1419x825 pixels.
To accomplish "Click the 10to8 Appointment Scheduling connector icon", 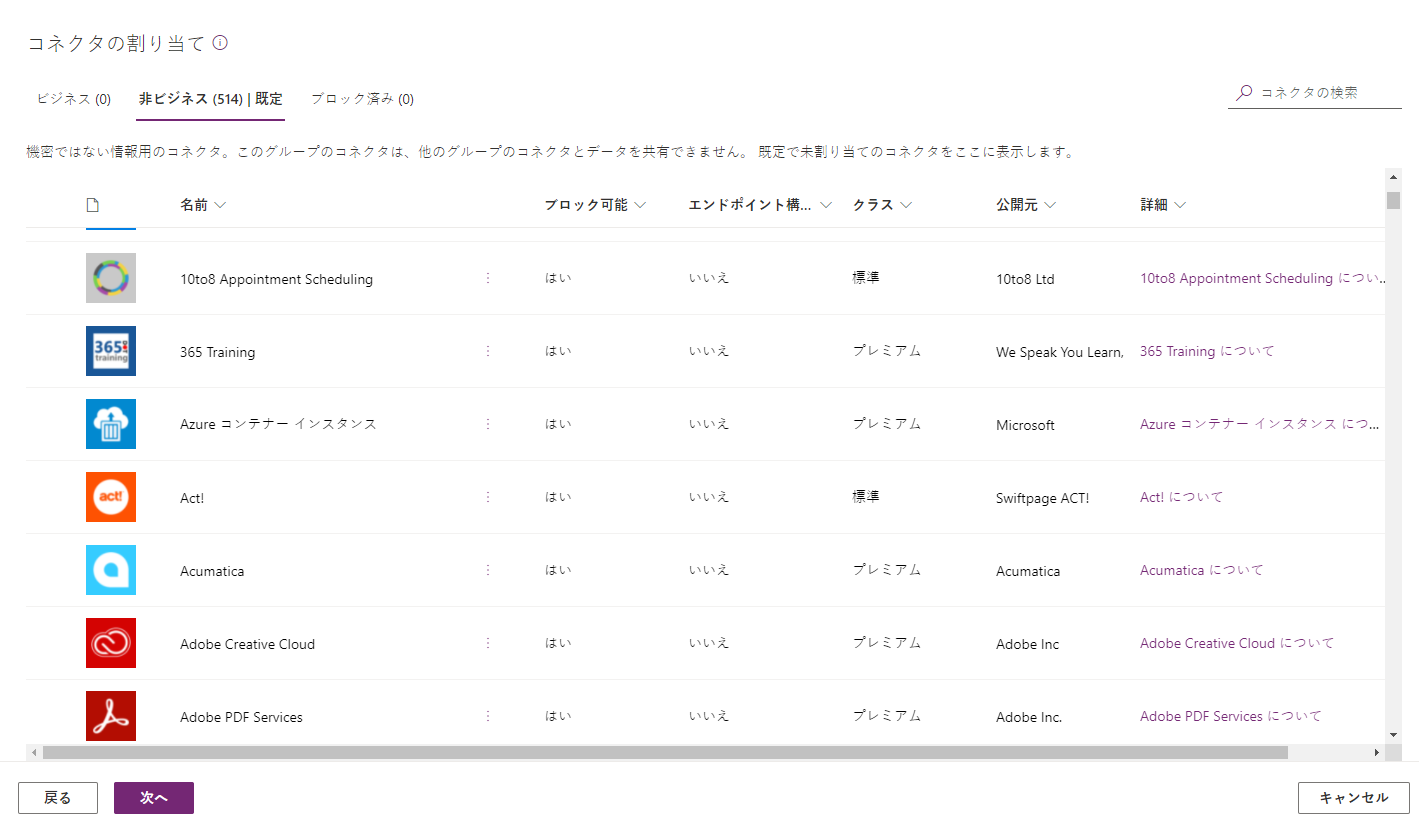I will coord(111,278).
